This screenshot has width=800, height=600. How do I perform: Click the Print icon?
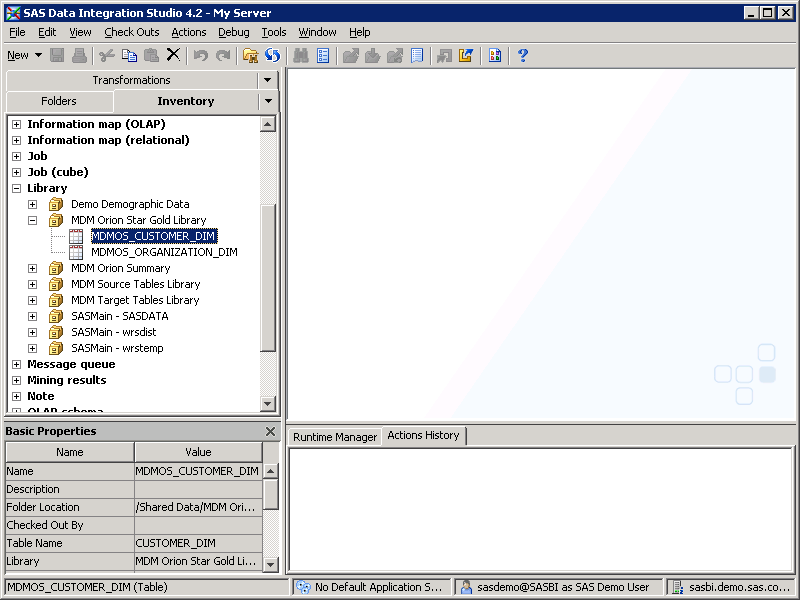[80, 56]
